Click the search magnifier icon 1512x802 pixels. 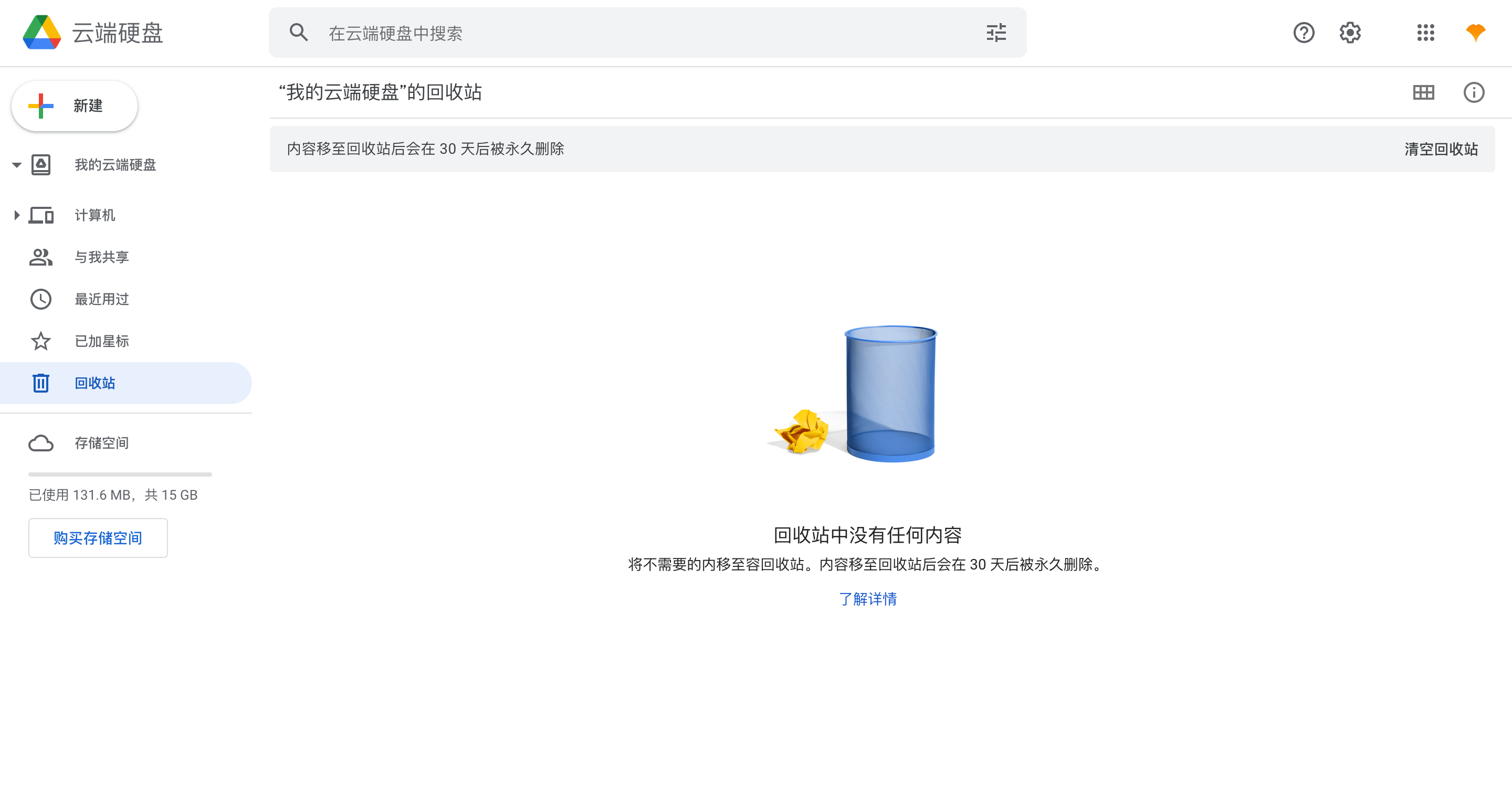click(x=299, y=33)
